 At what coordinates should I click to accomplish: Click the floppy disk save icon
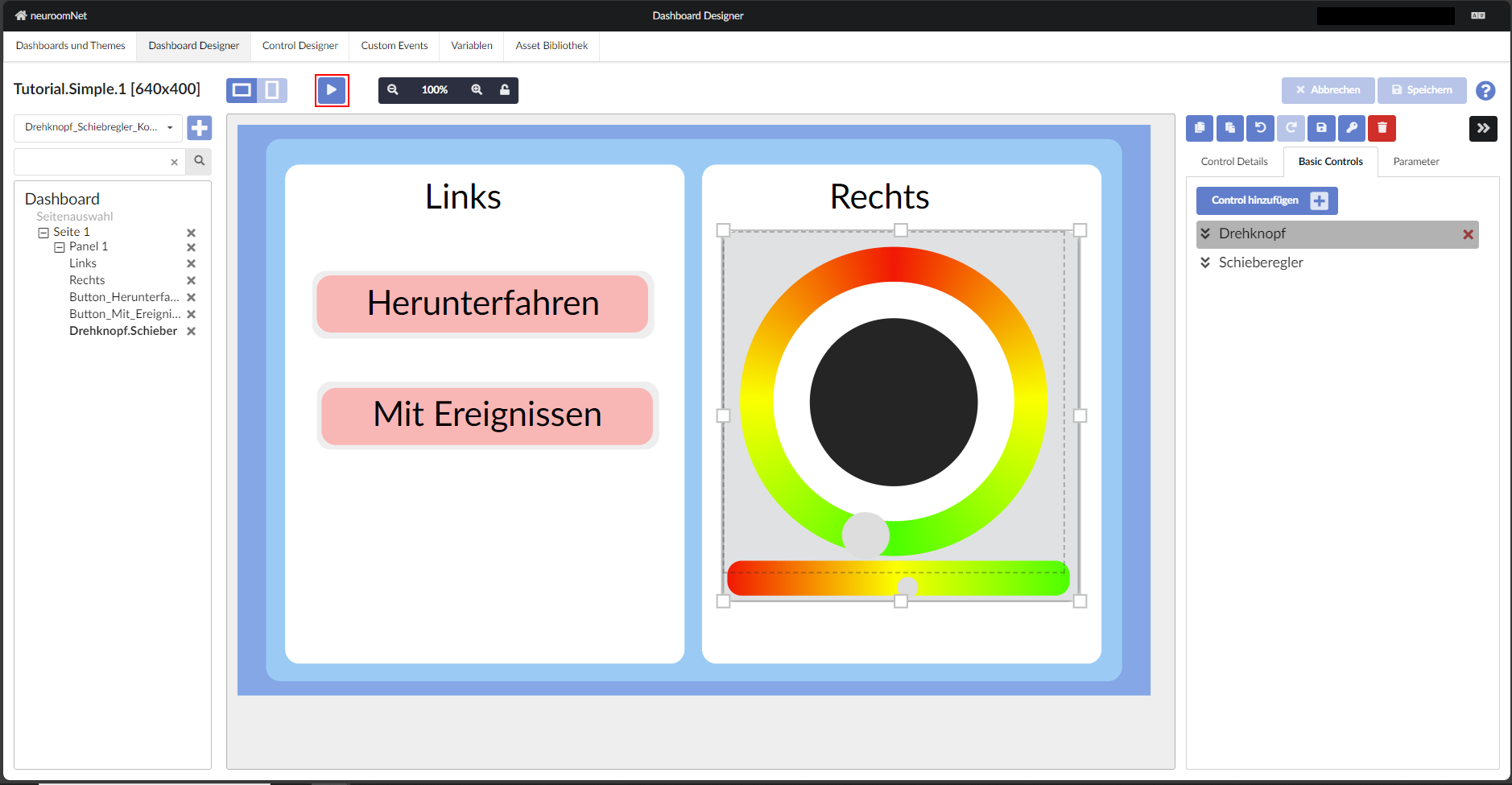click(x=1321, y=128)
